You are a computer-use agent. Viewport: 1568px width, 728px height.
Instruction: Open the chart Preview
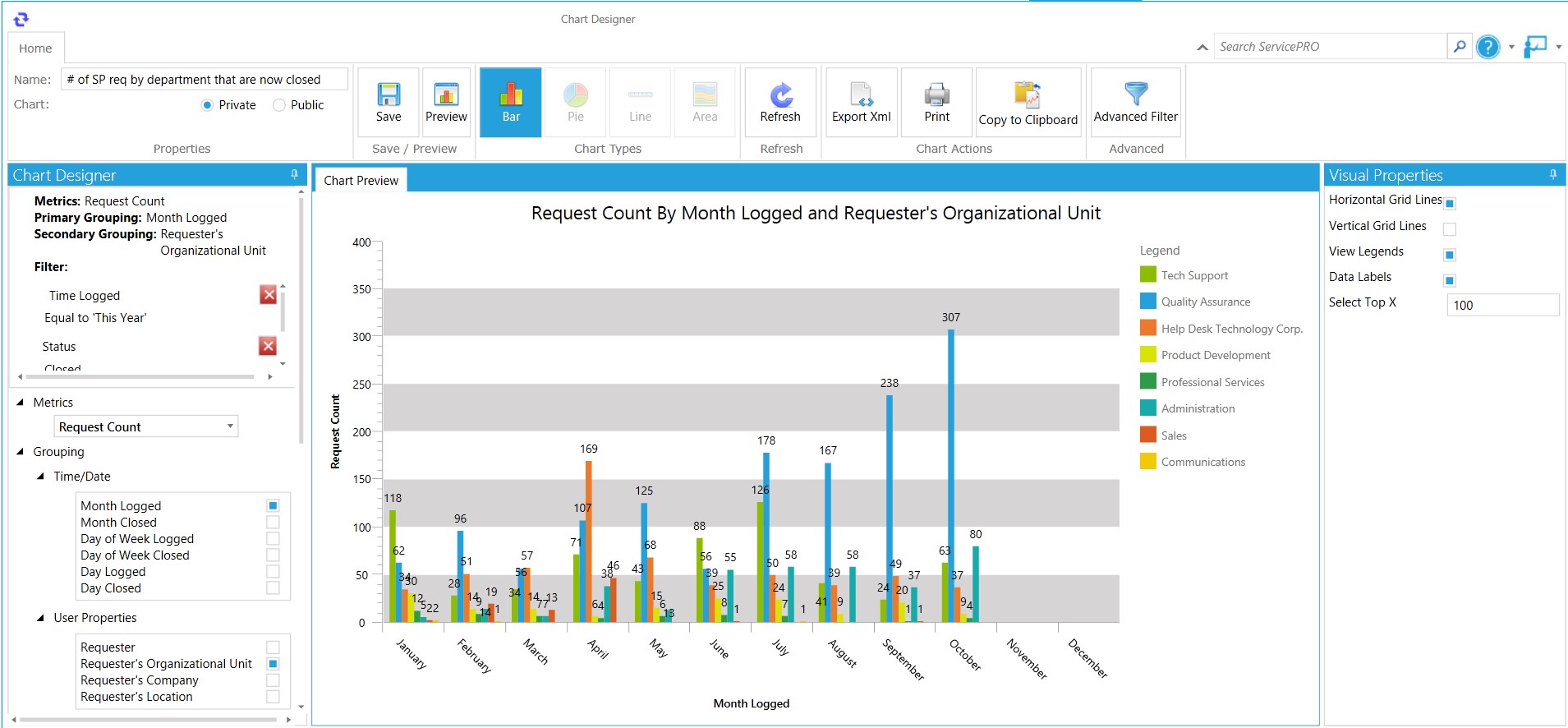coord(446,103)
